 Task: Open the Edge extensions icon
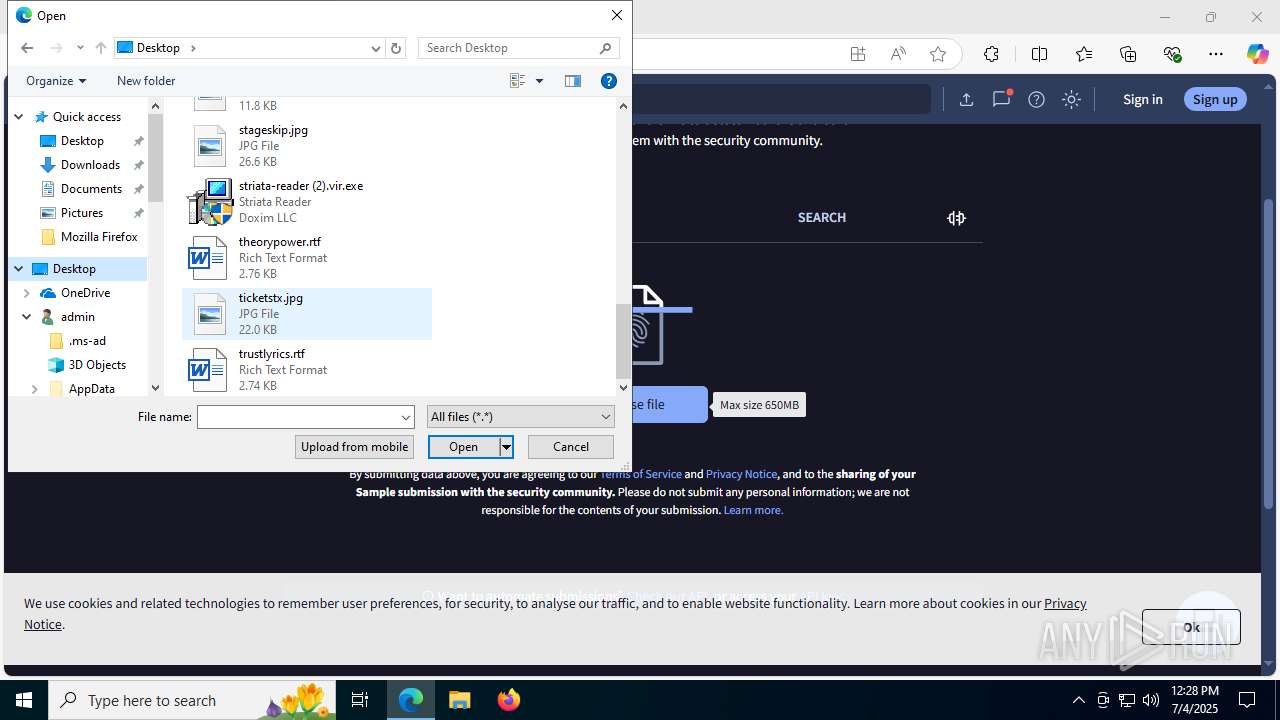click(991, 54)
